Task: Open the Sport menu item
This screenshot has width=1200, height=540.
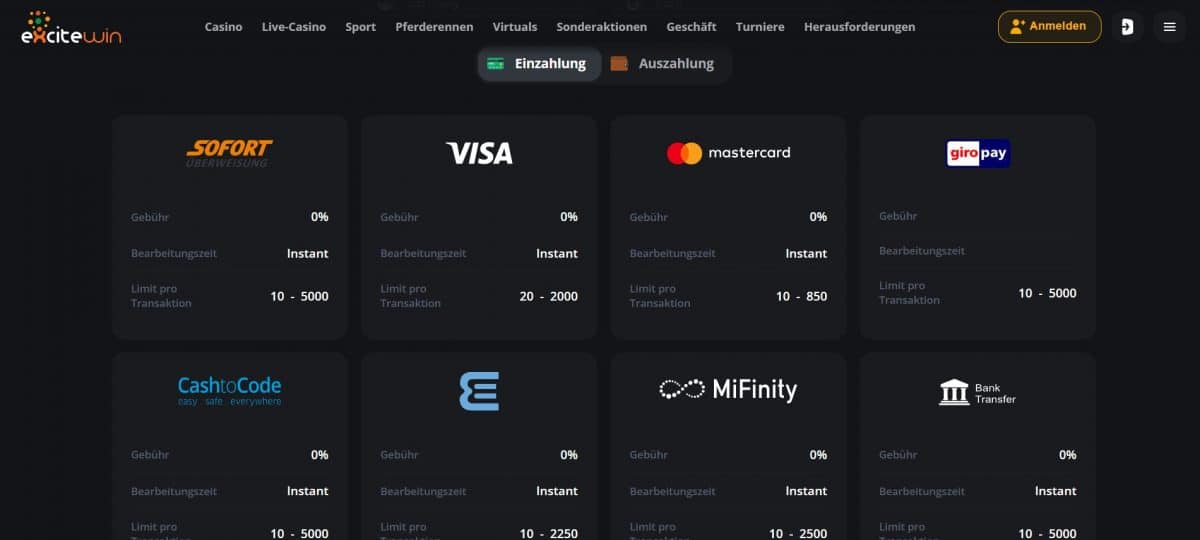Action: 361,27
